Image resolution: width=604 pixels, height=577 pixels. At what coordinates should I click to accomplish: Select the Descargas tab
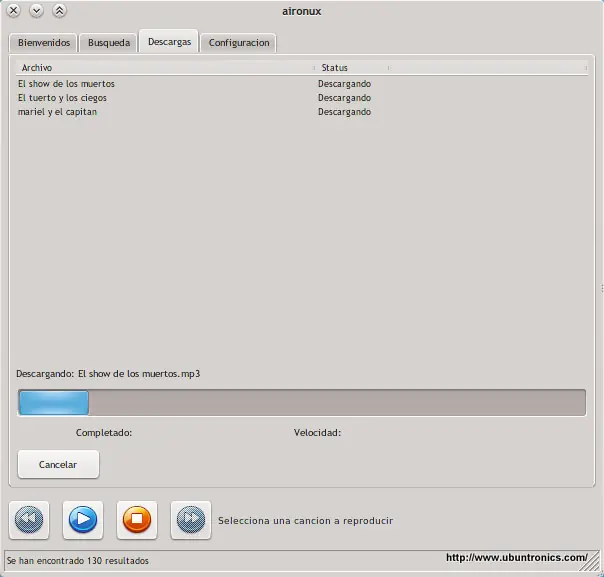click(x=169, y=41)
